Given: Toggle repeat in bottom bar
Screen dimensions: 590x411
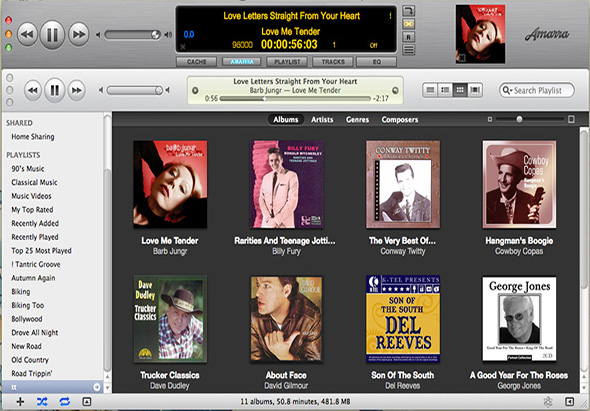Looking at the screenshot, I should (x=65, y=402).
